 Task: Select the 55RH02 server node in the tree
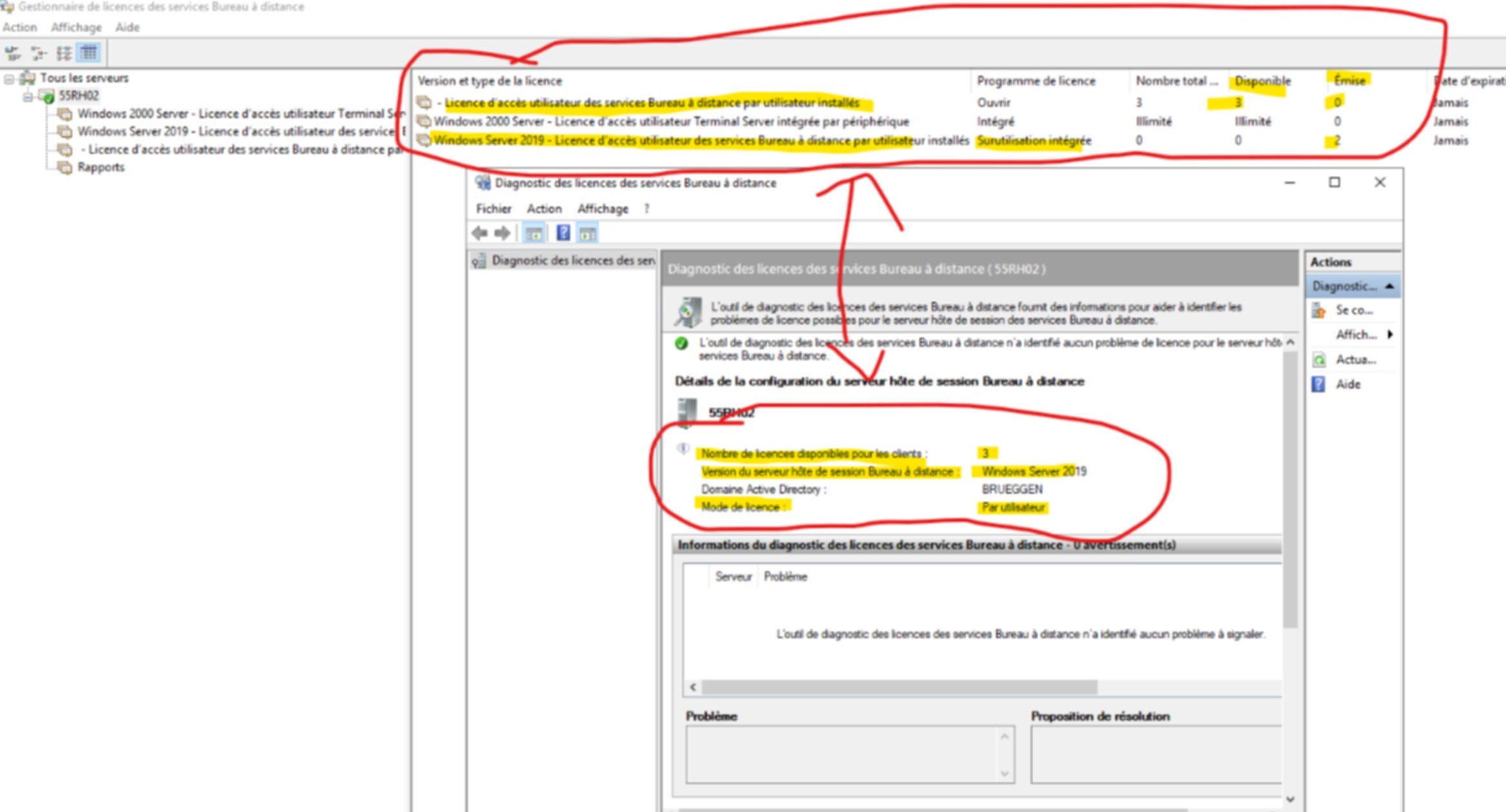point(78,96)
